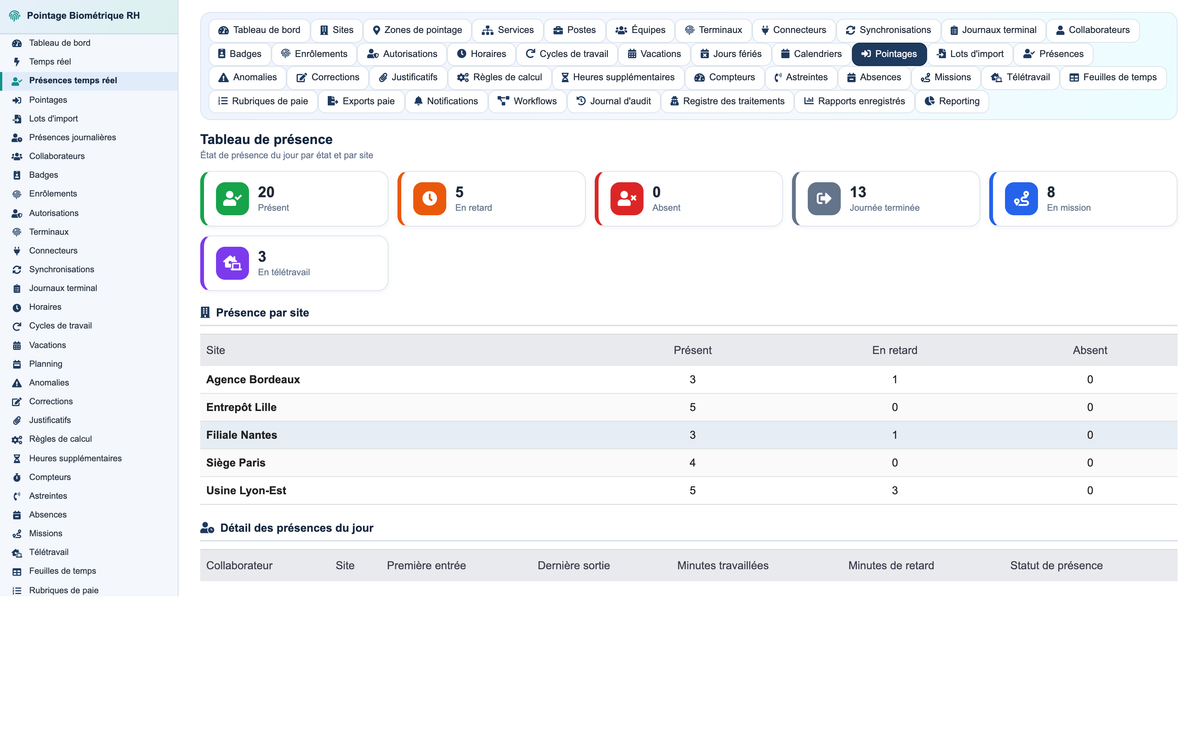This screenshot has width=1200, height=750.
Task: Click the Tableau de bord gauge icon in sidebar
Action: pyautogui.click(x=16, y=43)
